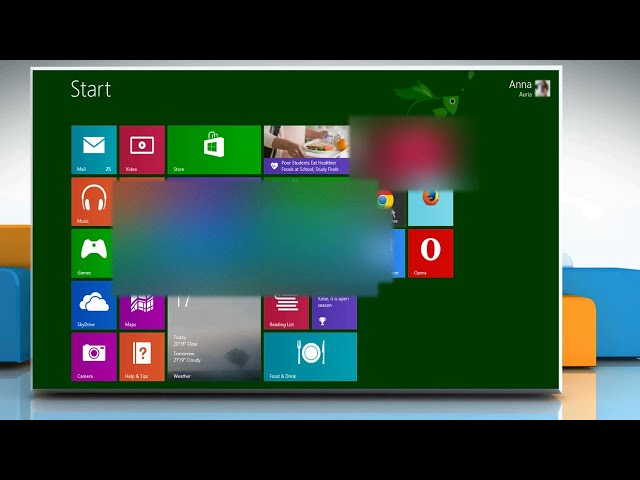Click the Anna user account name
Image resolution: width=640 pixels, height=480 pixels.
point(520,84)
